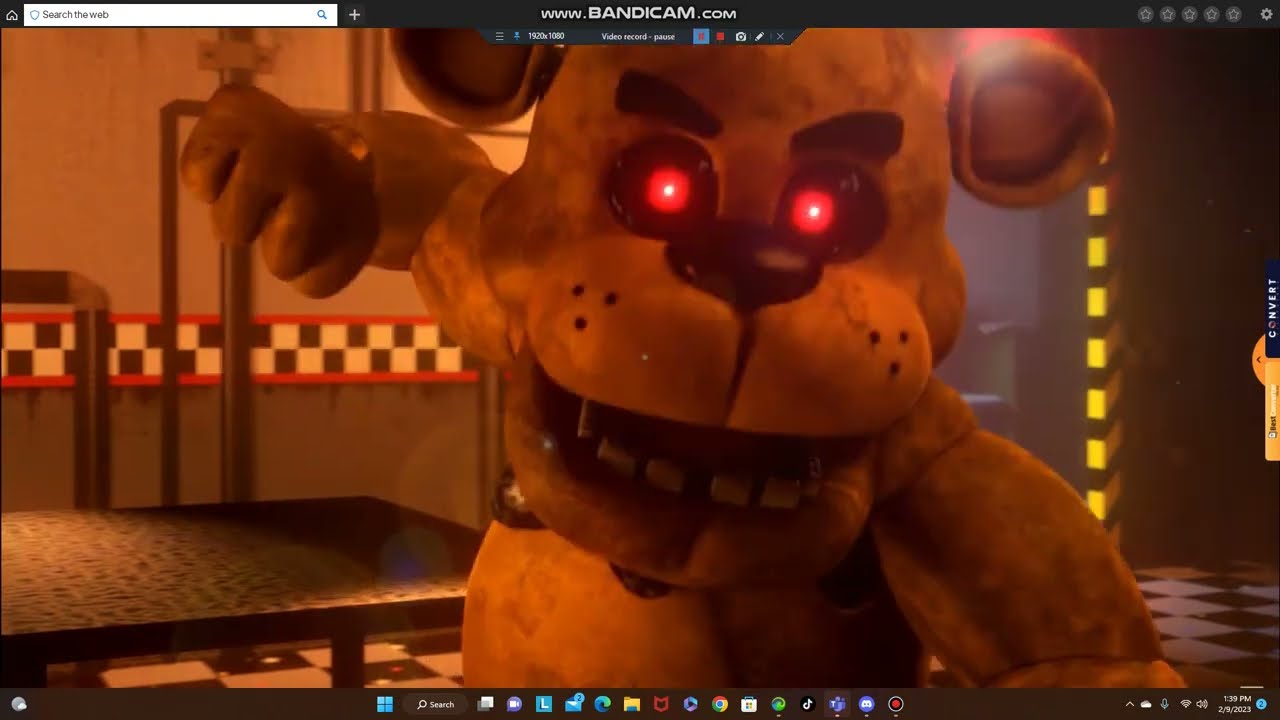The height and width of the screenshot is (720, 1280).
Task: Pause the Bandicam video recording
Action: (x=701, y=36)
